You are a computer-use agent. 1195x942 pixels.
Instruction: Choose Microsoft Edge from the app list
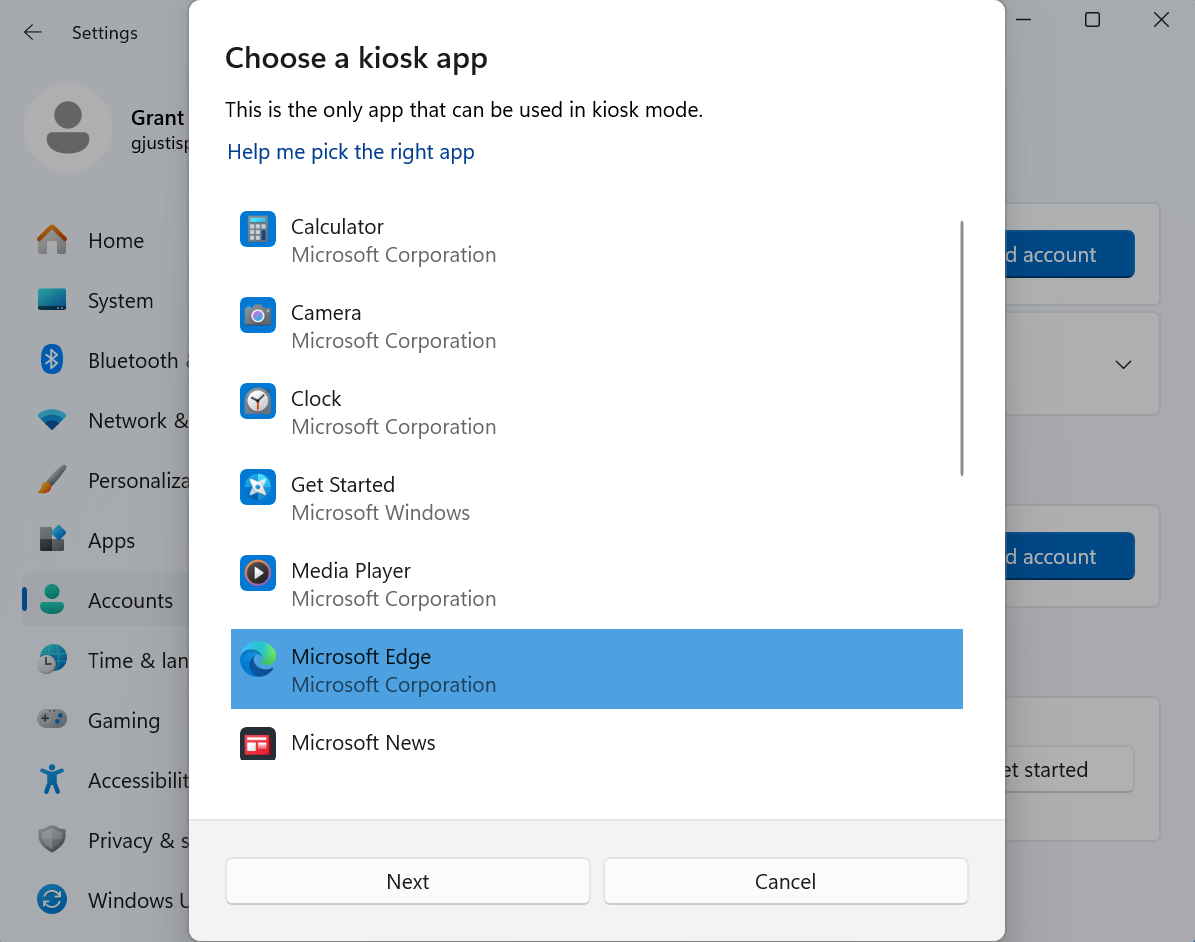[x=597, y=669]
